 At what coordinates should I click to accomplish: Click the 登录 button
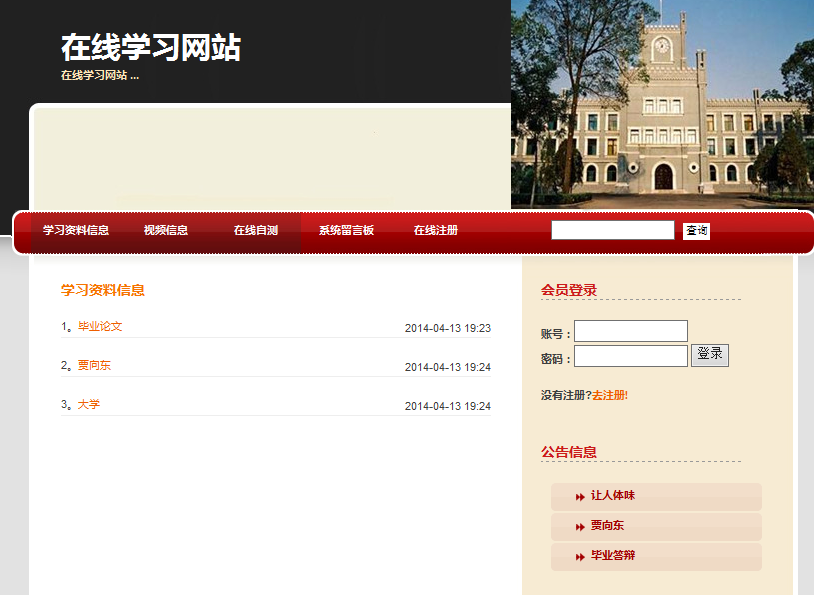[x=710, y=355]
